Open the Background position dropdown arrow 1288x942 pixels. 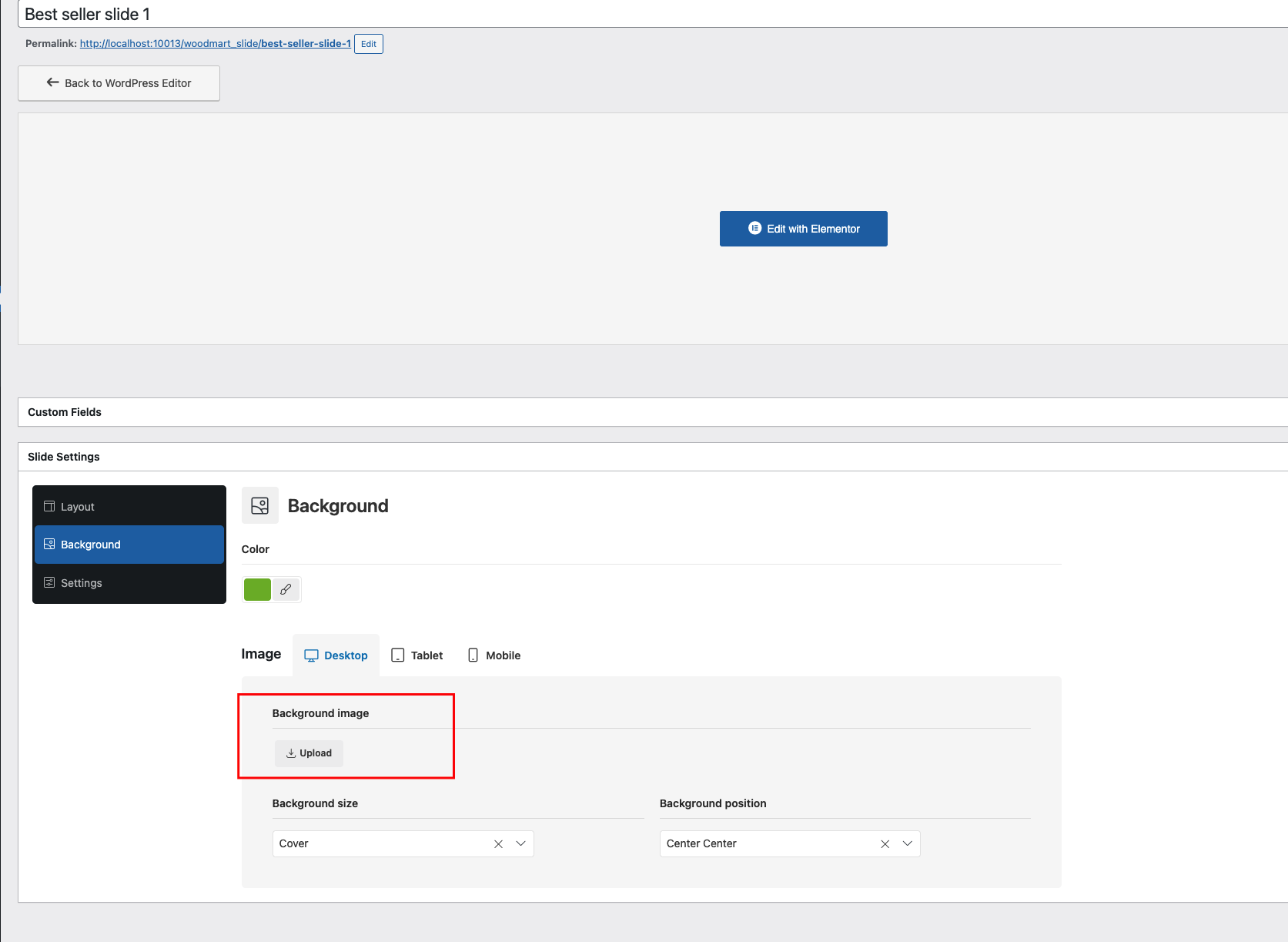click(x=908, y=843)
